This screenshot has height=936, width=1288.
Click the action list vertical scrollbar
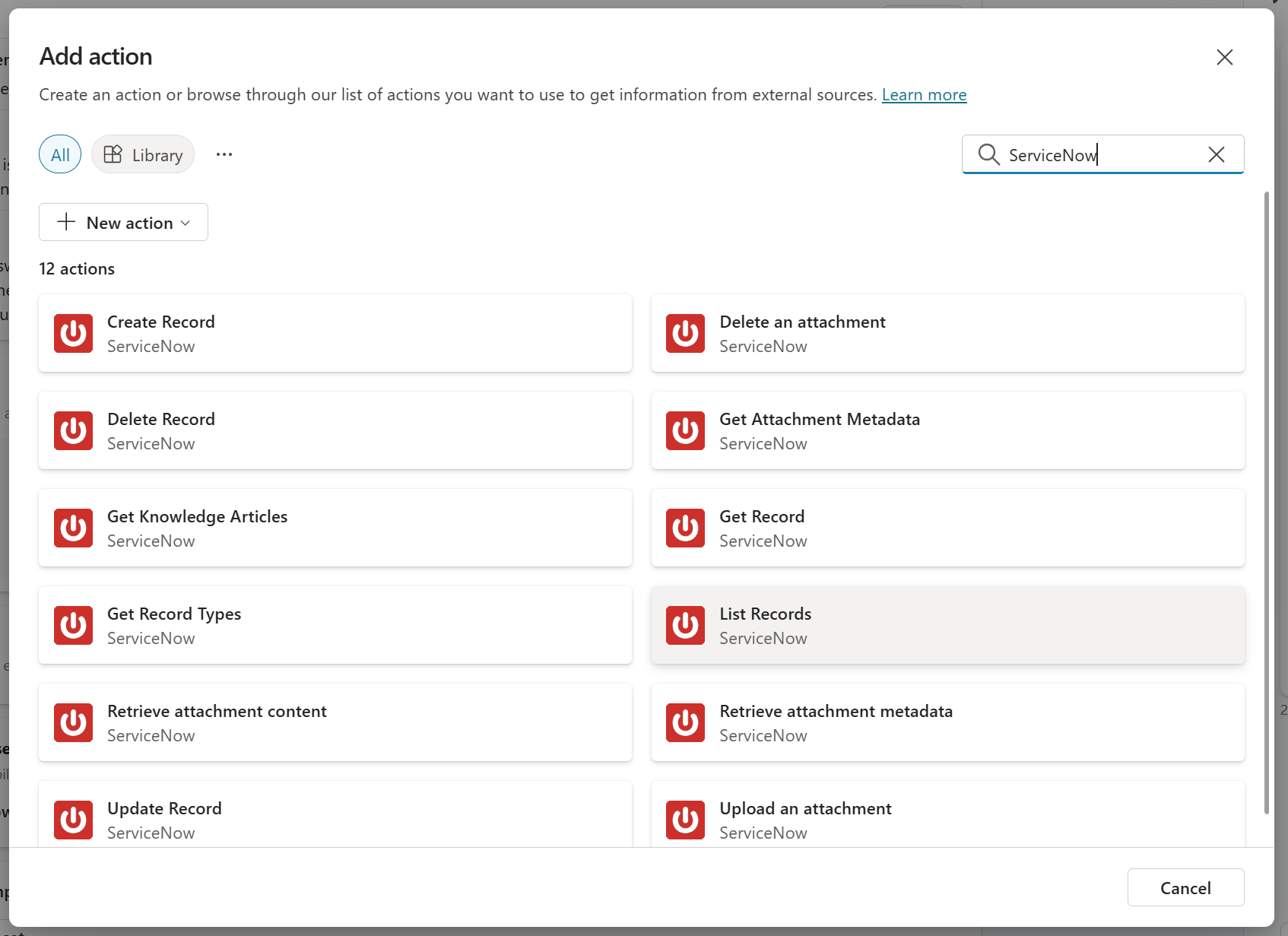point(1266,502)
